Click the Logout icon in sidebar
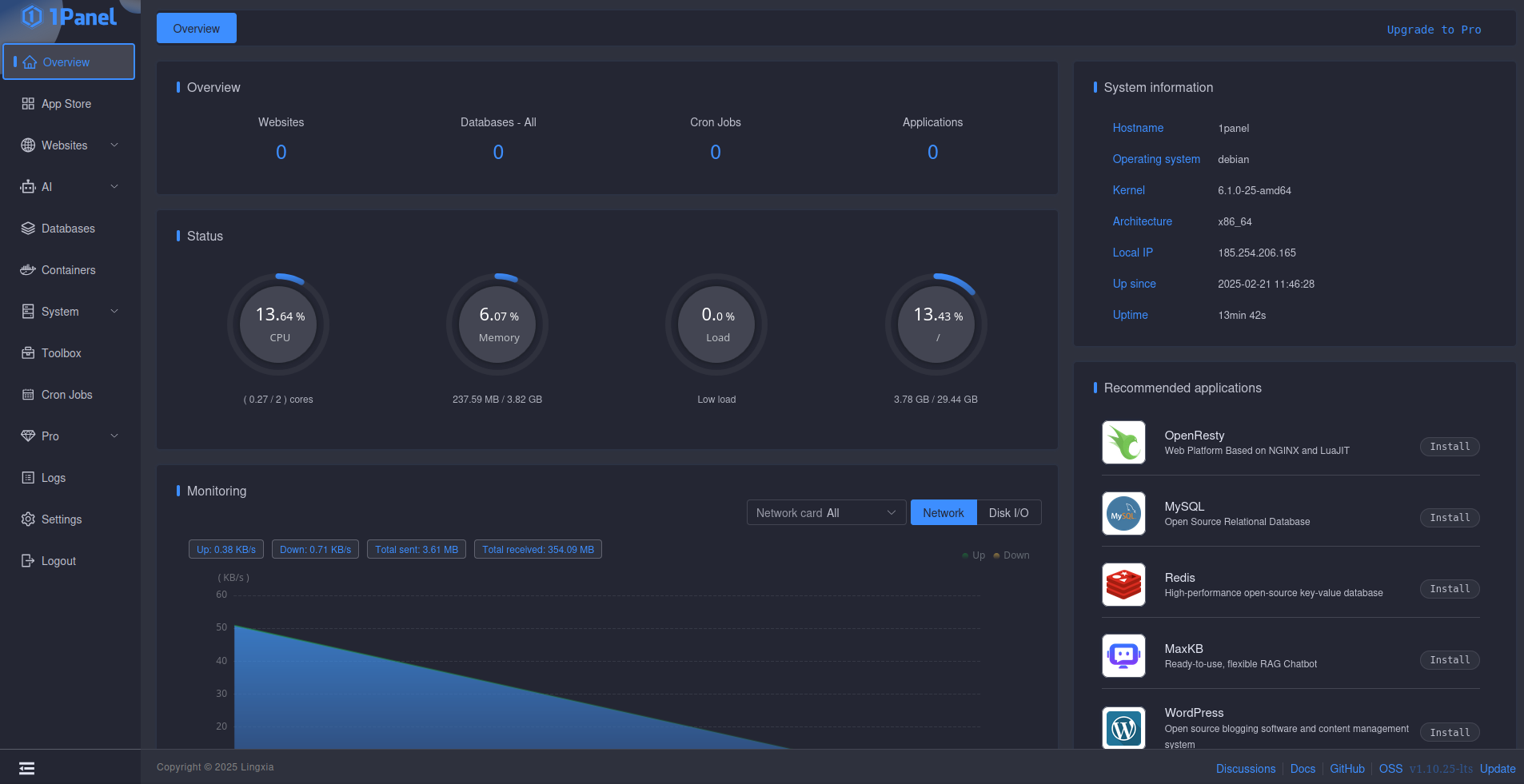This screenshot has width=1524, height=784. pos(28,561)
